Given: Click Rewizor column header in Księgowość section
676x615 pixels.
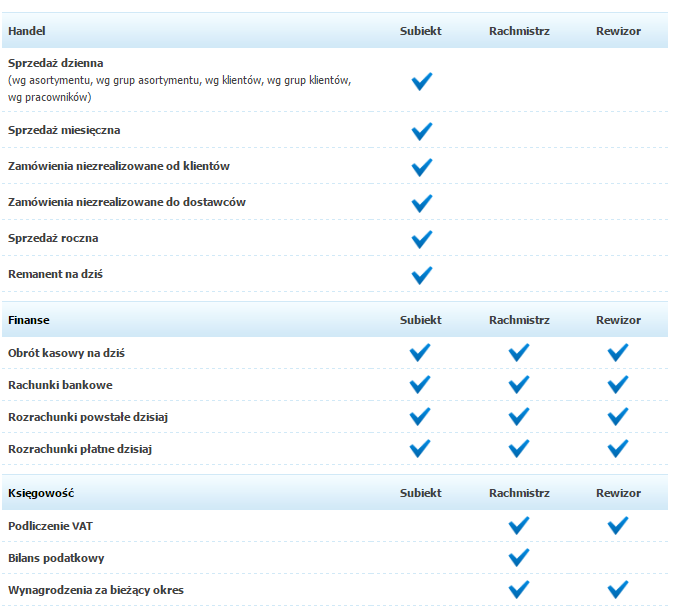Looking at the screenshot, I should 618,493.
